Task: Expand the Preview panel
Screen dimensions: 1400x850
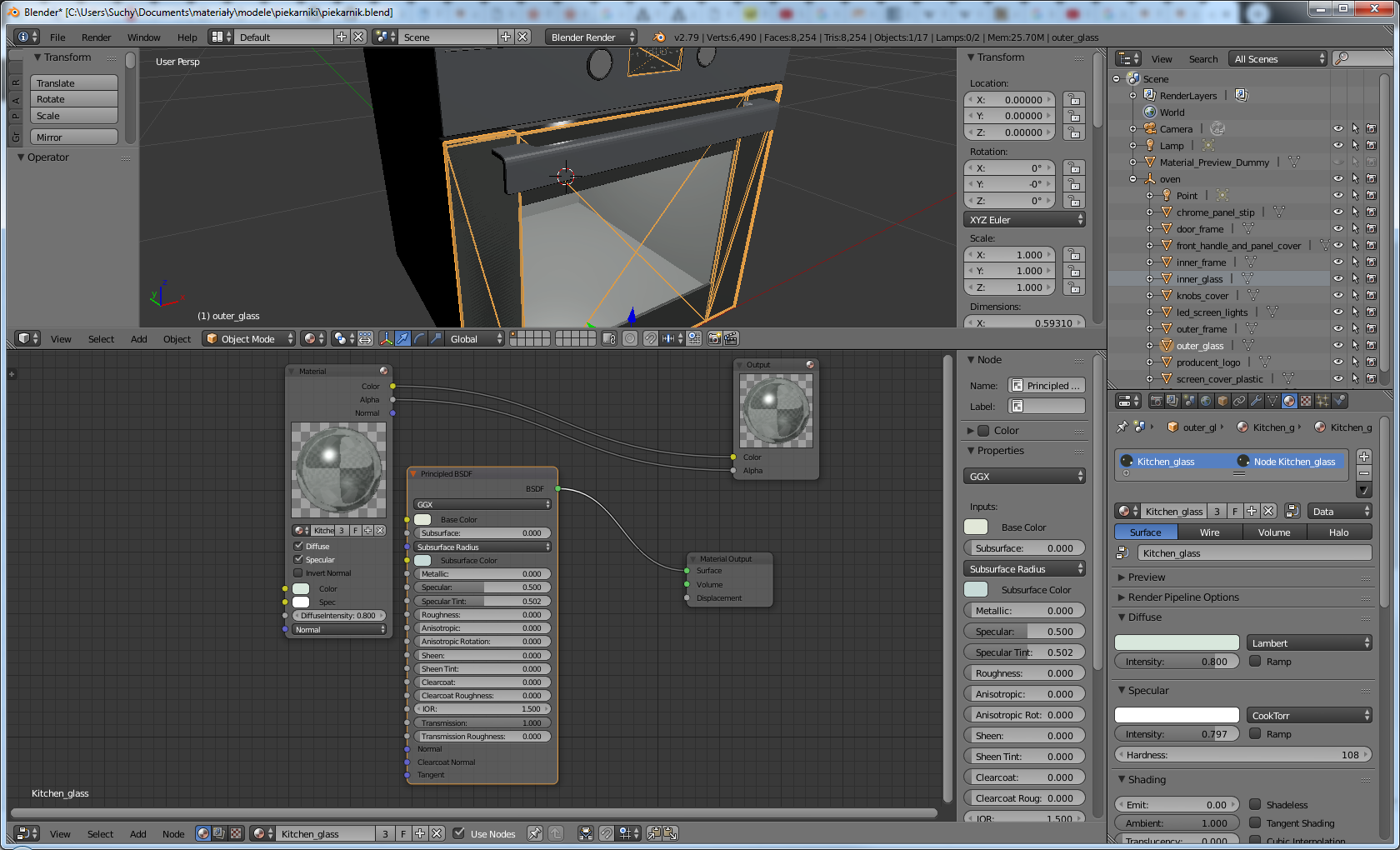Action: pos(1147,577)
